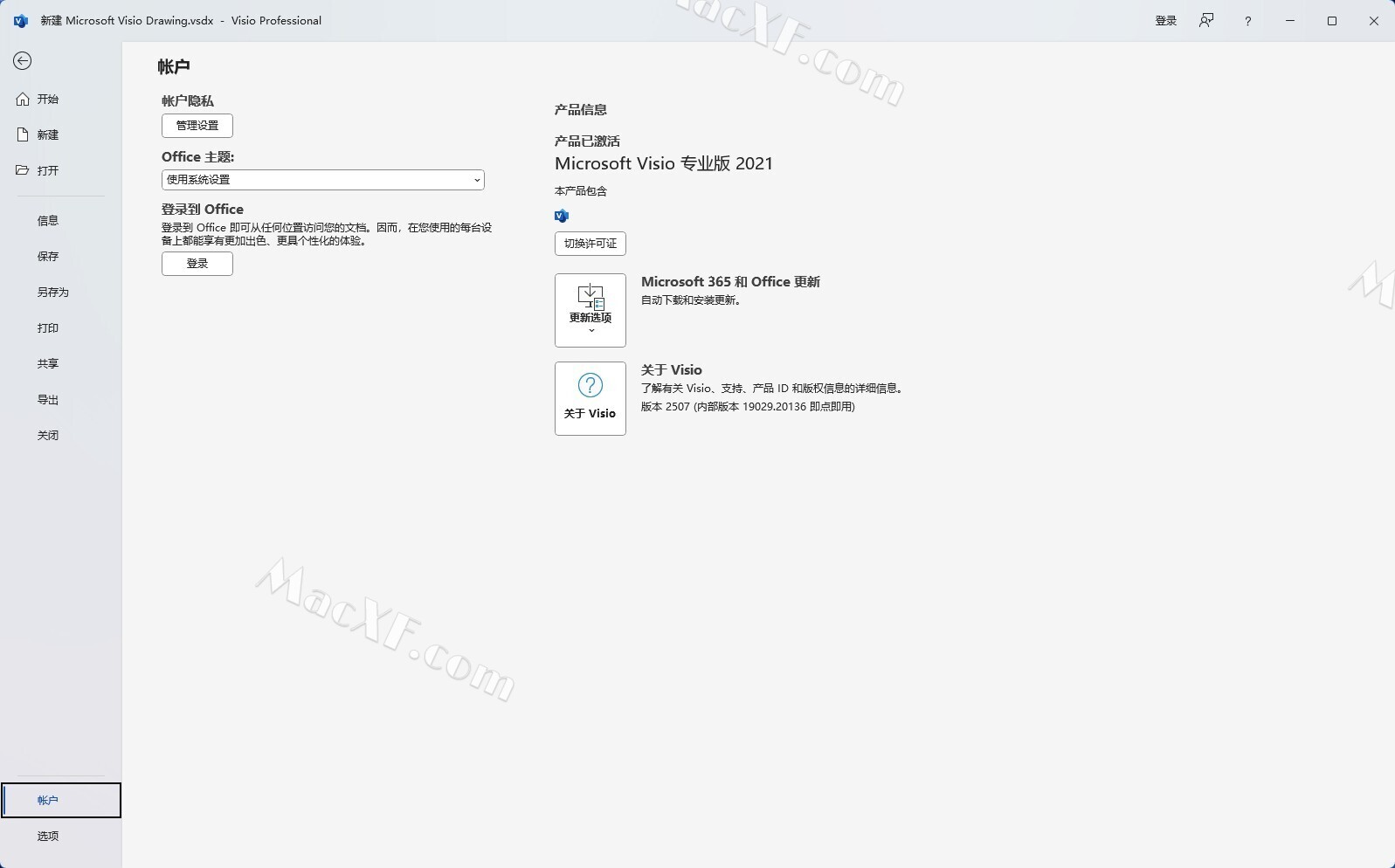Open the 共享 page
The image size is (1395, 868).
[x=60, y=364]
